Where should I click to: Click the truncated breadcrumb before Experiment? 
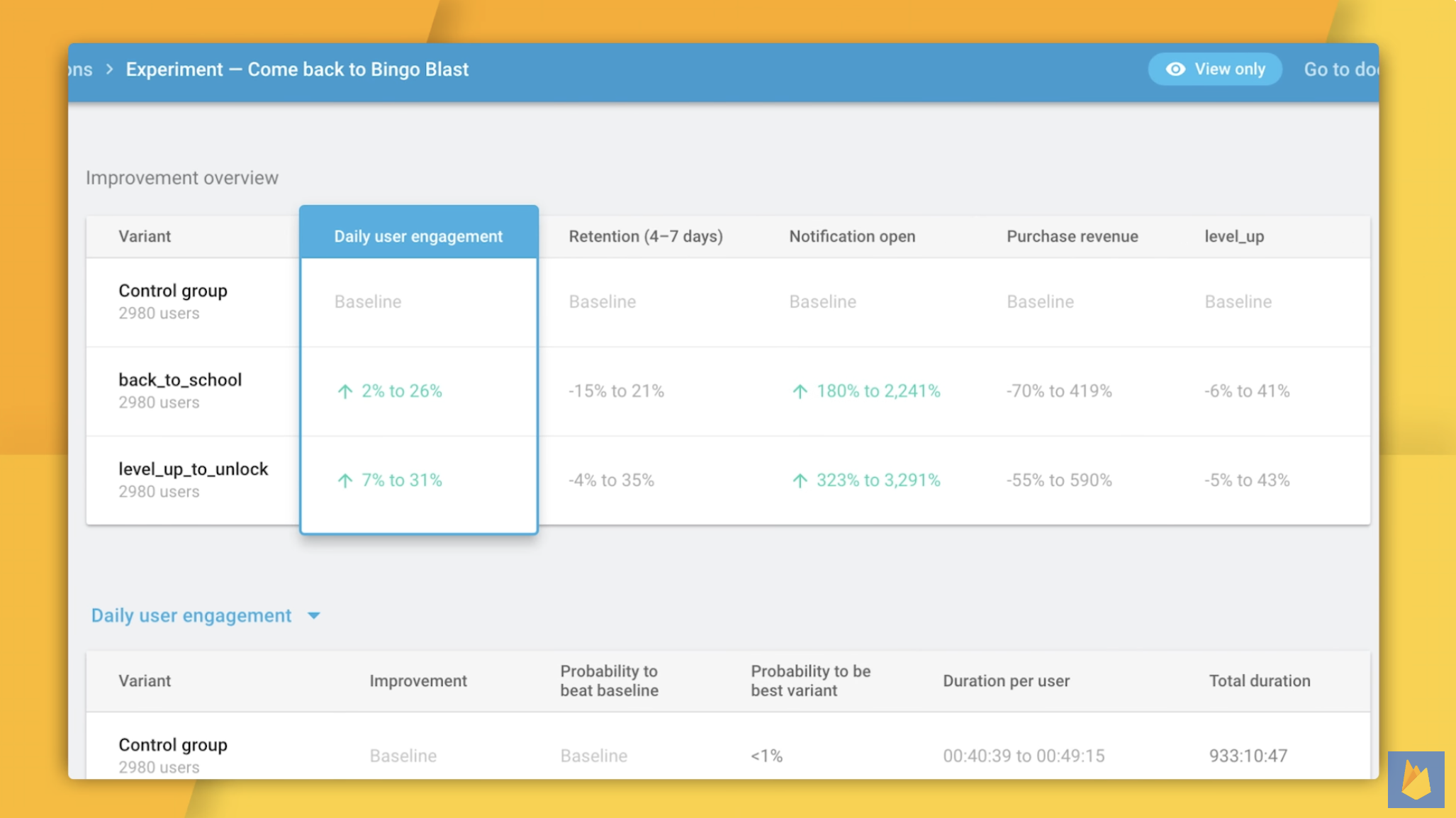(81, 69)
